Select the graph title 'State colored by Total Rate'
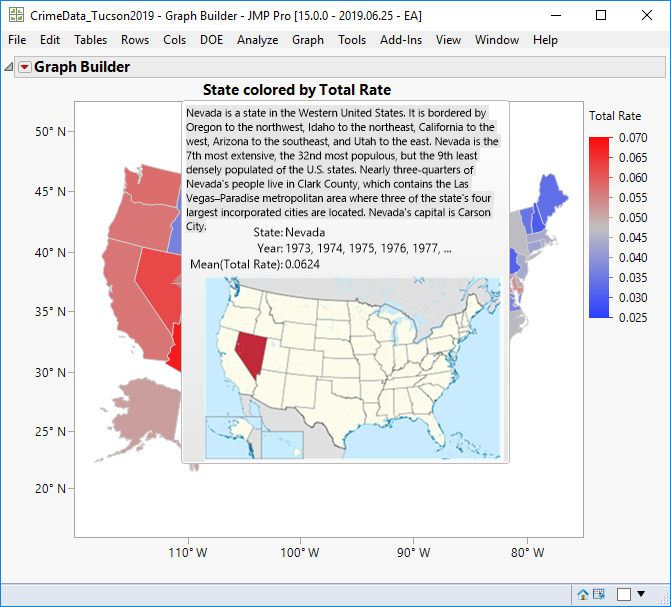 coord(297,90)
